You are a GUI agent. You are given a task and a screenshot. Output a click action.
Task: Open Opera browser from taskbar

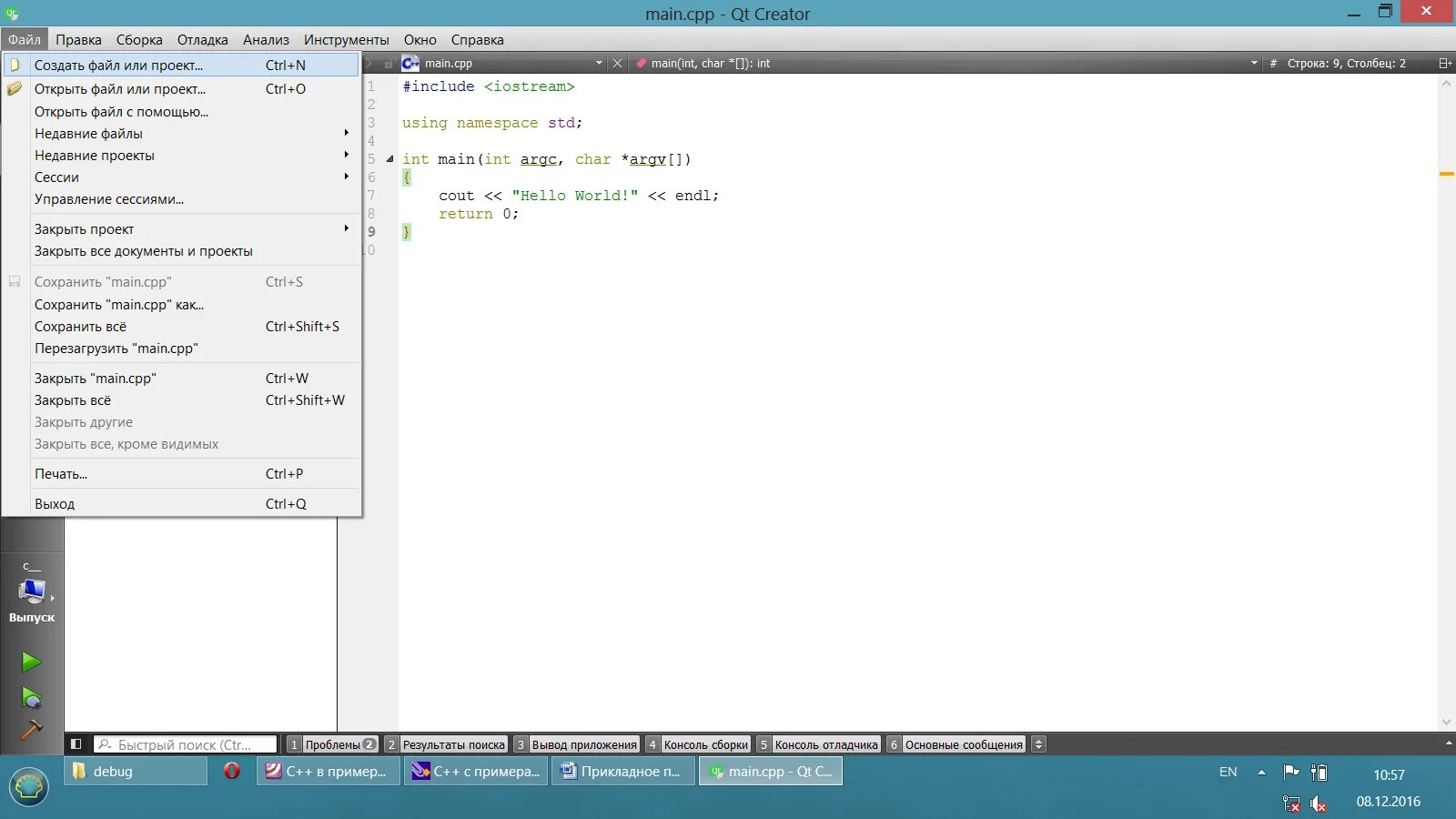(232, 771)
